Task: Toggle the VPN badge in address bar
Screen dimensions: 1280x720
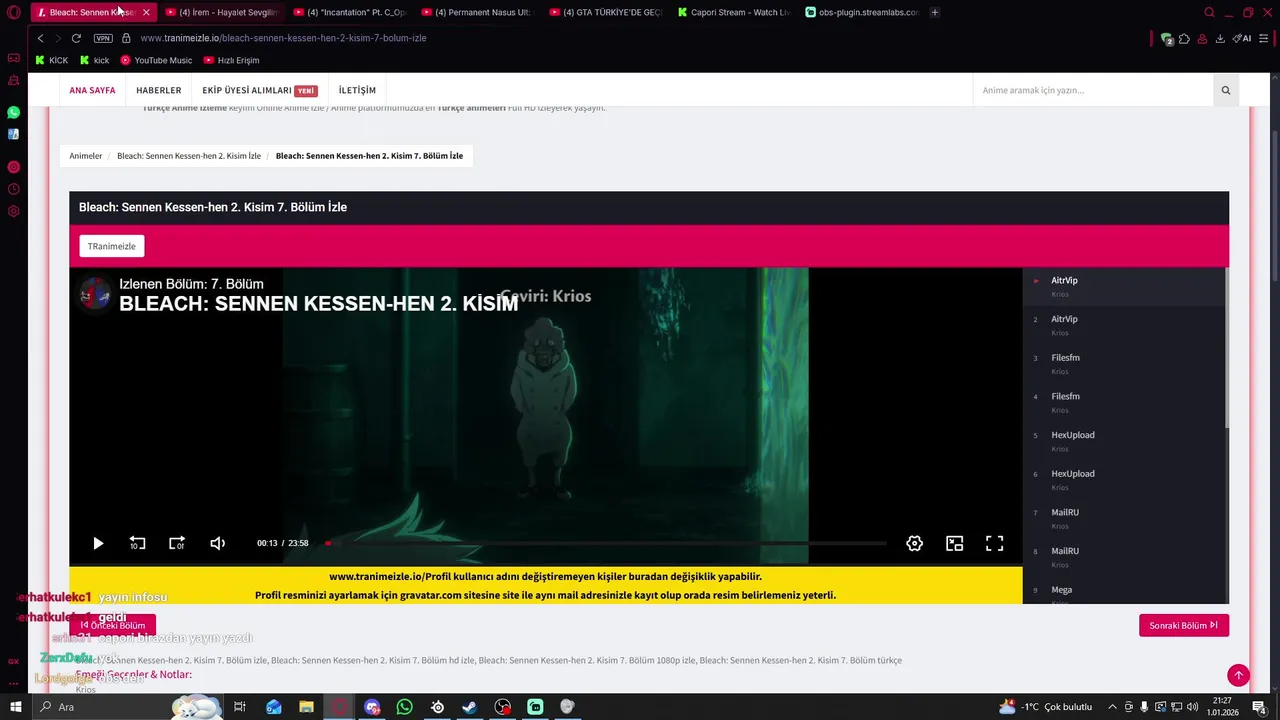Action: pyautogui.click(x=103, y=38)
